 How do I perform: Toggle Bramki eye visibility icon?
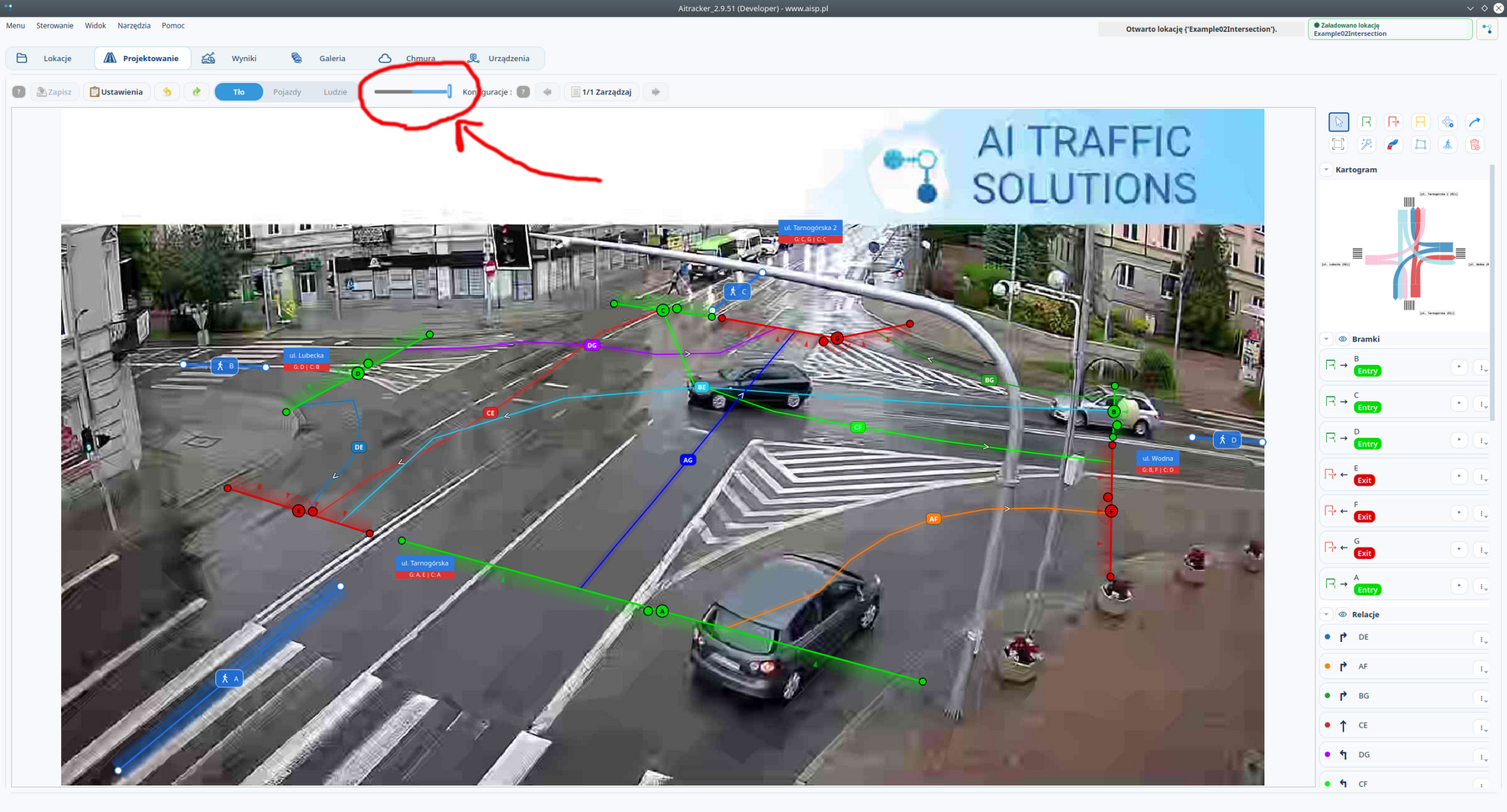coord(1343,339)
